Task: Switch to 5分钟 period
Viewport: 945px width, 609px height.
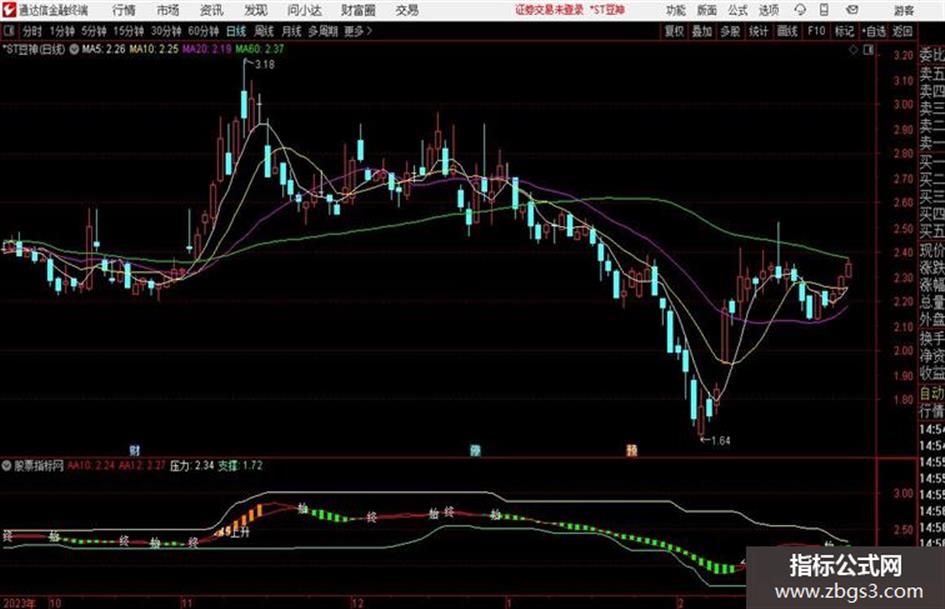Action: (x=94, y=31)
